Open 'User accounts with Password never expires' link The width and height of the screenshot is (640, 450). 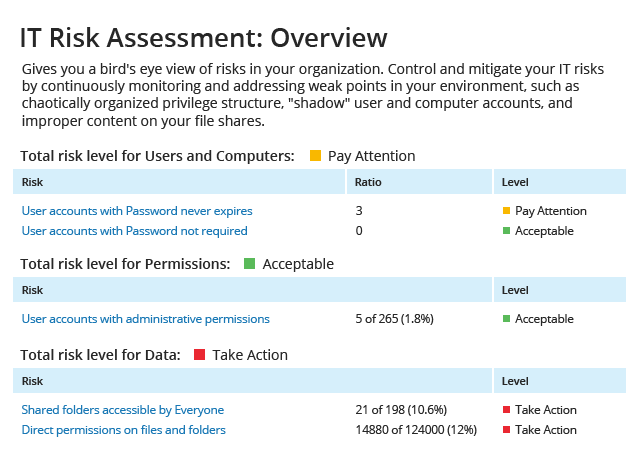[137, 211]
